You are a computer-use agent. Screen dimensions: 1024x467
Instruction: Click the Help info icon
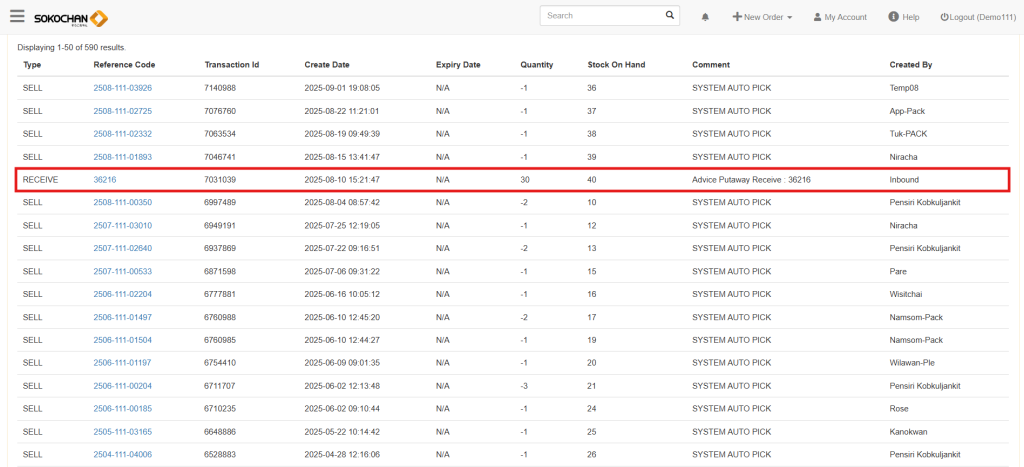[x=893, y=17]
